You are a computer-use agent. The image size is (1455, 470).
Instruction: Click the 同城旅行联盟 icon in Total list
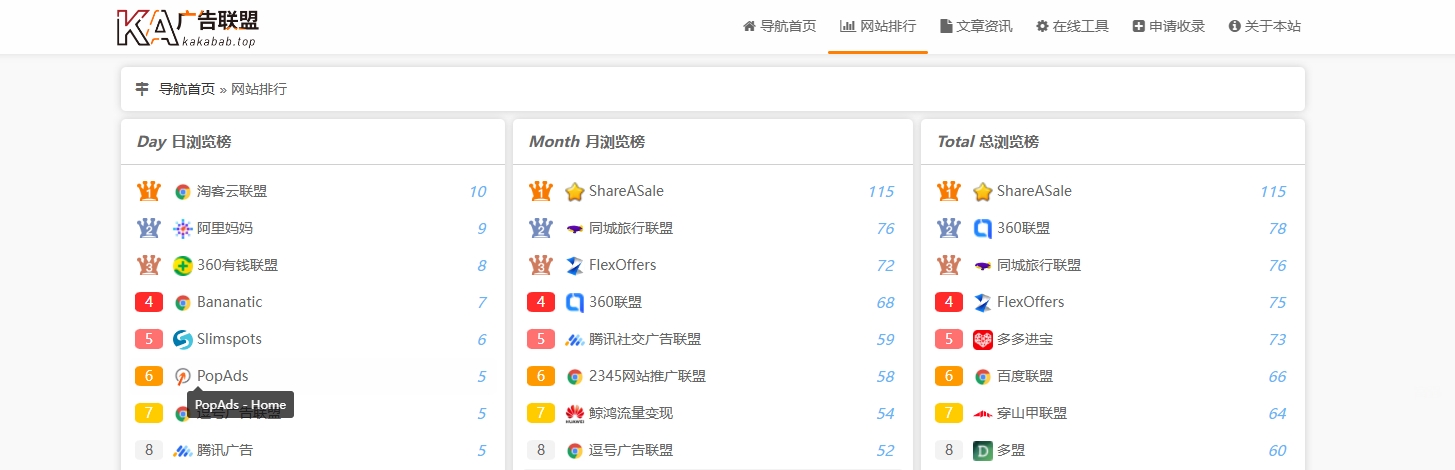pyautogui.click(x=982, y=266)
